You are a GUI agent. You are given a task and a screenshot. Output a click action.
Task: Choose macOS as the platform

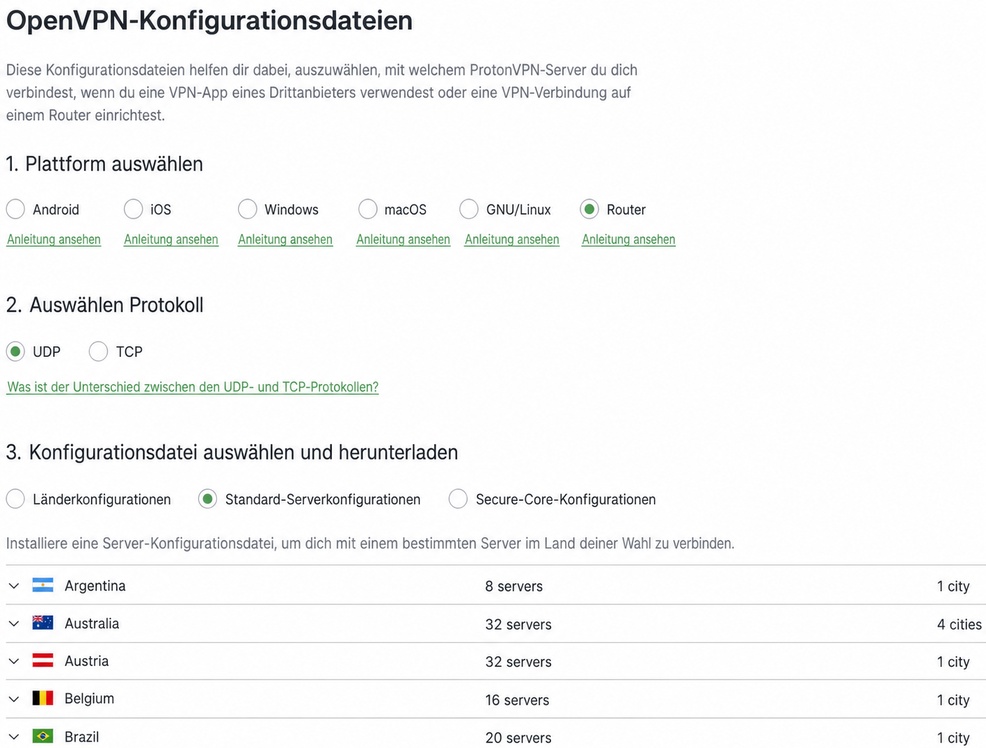tap(367, 209)
